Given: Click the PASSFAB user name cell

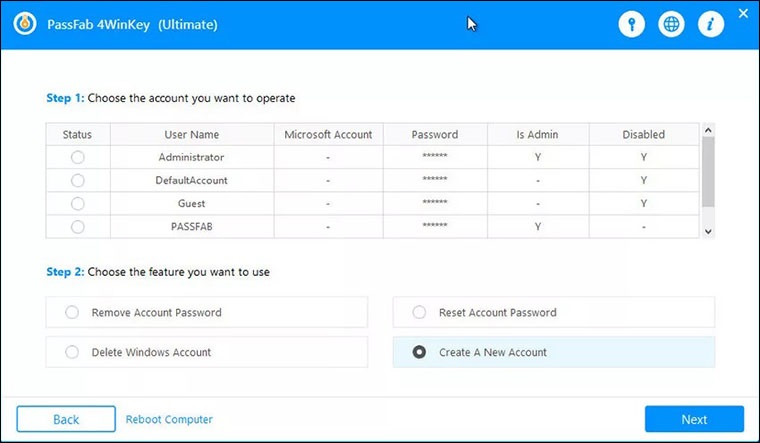Looking at the screenshot, I should 192,226.
